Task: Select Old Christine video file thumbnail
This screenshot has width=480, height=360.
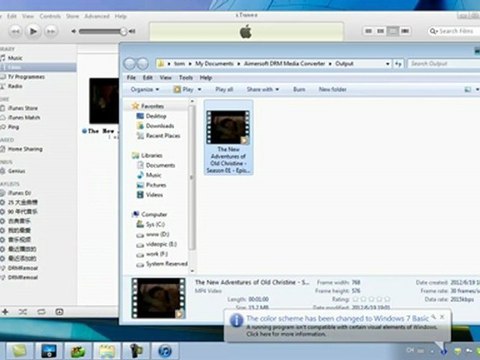Action: (228, 127)
